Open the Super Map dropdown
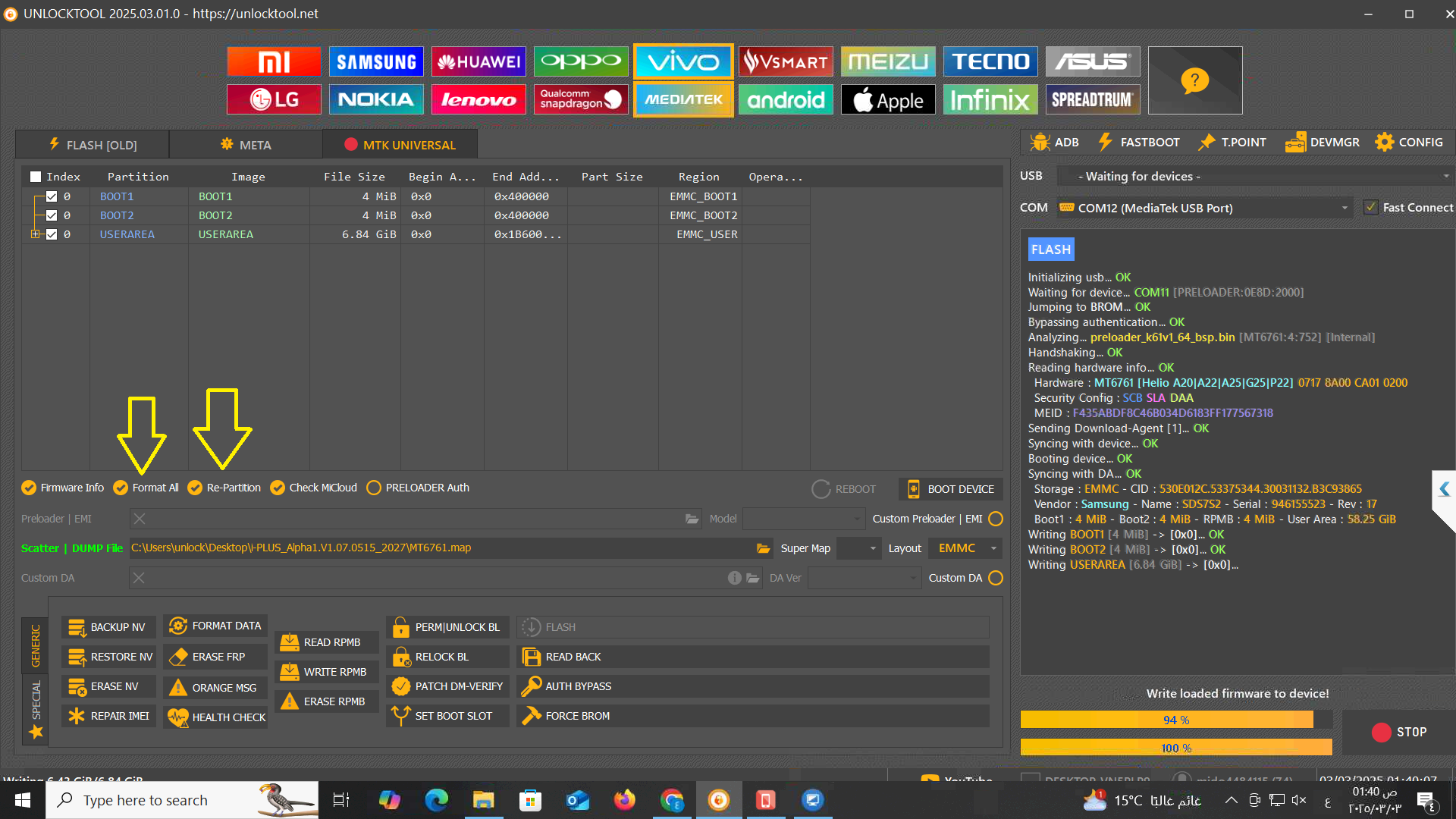 click(x=858, y=548)
